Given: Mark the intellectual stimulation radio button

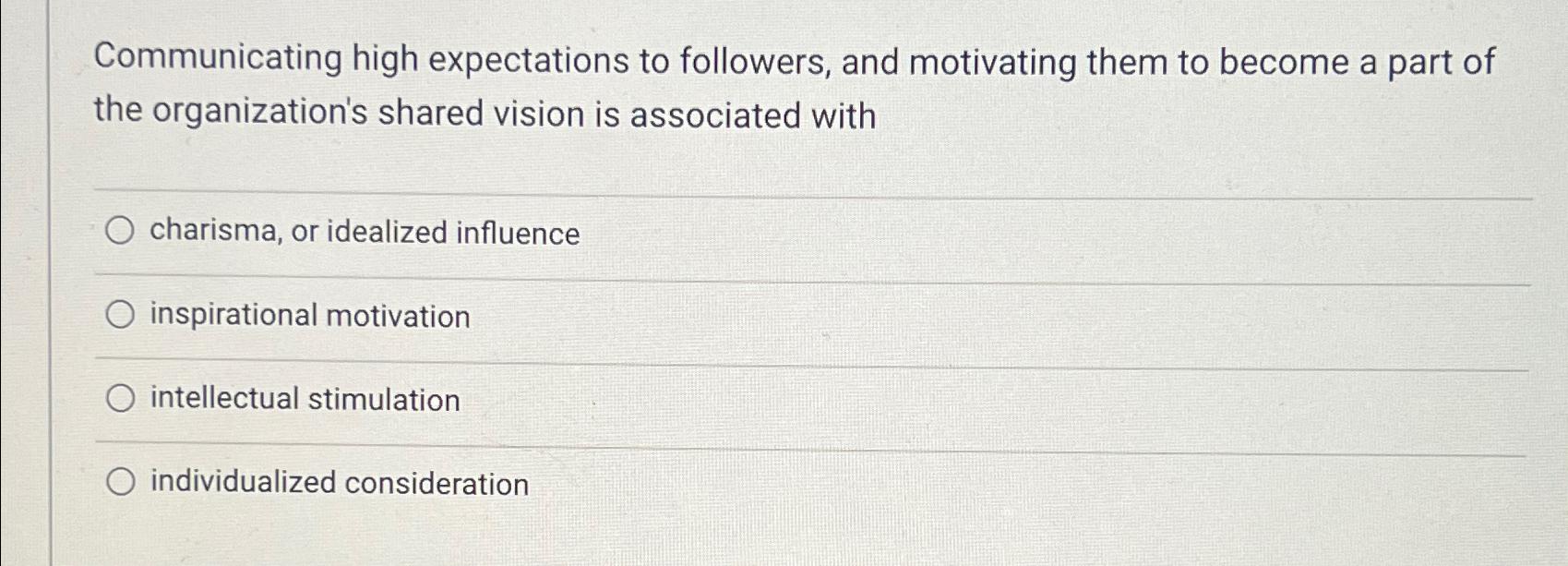Looking at the screenshot, I should (120, 399).
